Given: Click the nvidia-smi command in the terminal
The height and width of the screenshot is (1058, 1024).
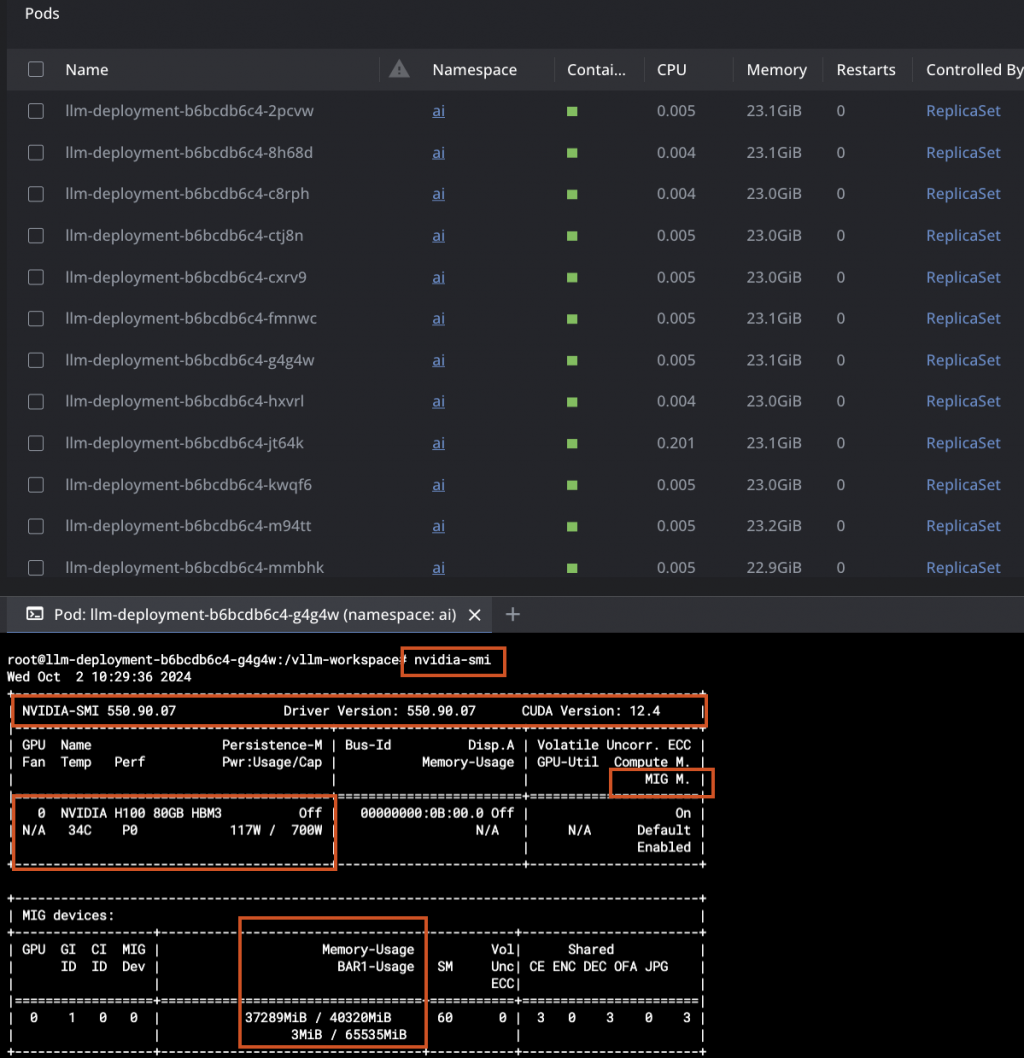Looking at the screenshot, I should pyautogui.click(x=453, y=660).
